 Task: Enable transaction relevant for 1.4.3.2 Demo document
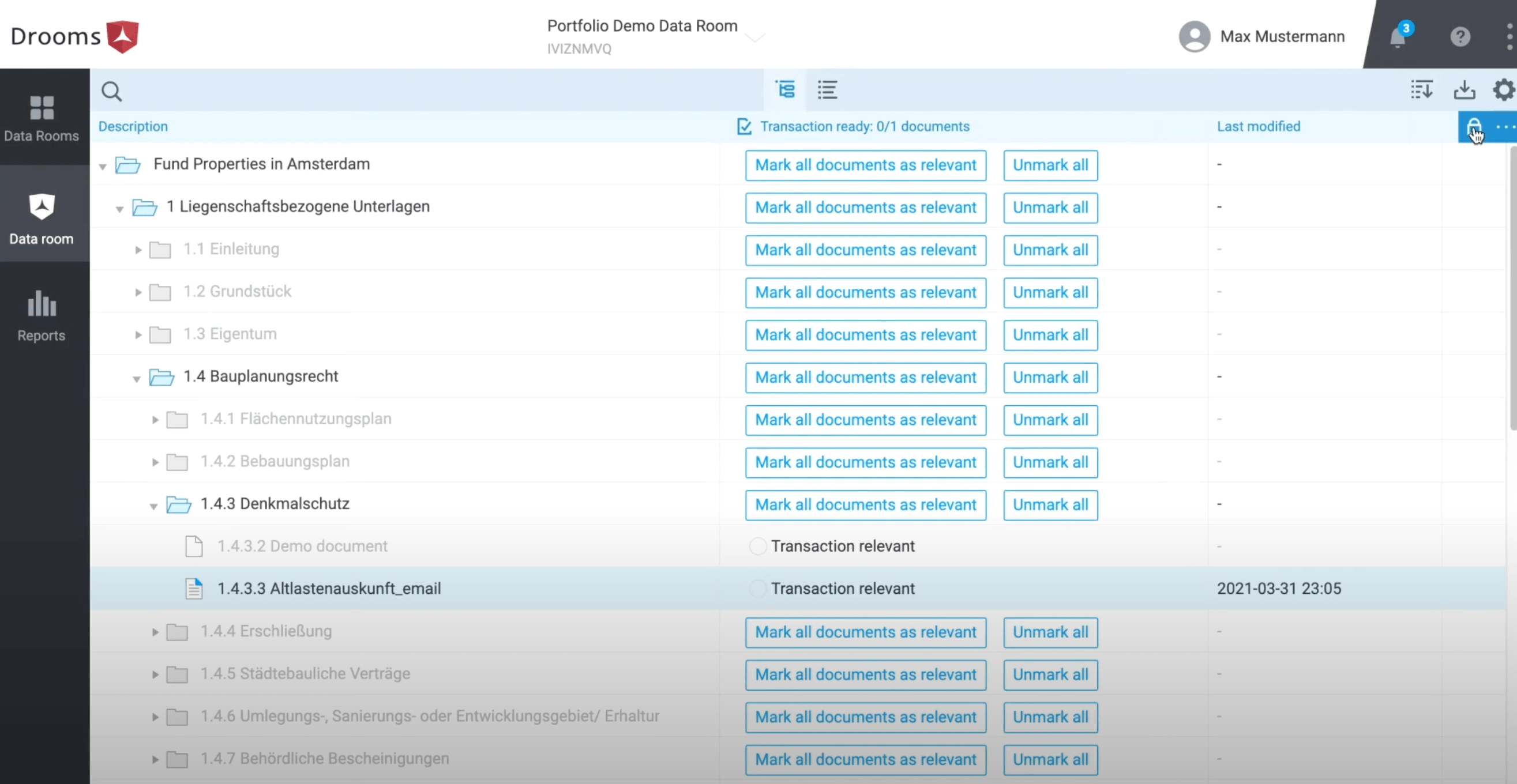click(757, 545)
